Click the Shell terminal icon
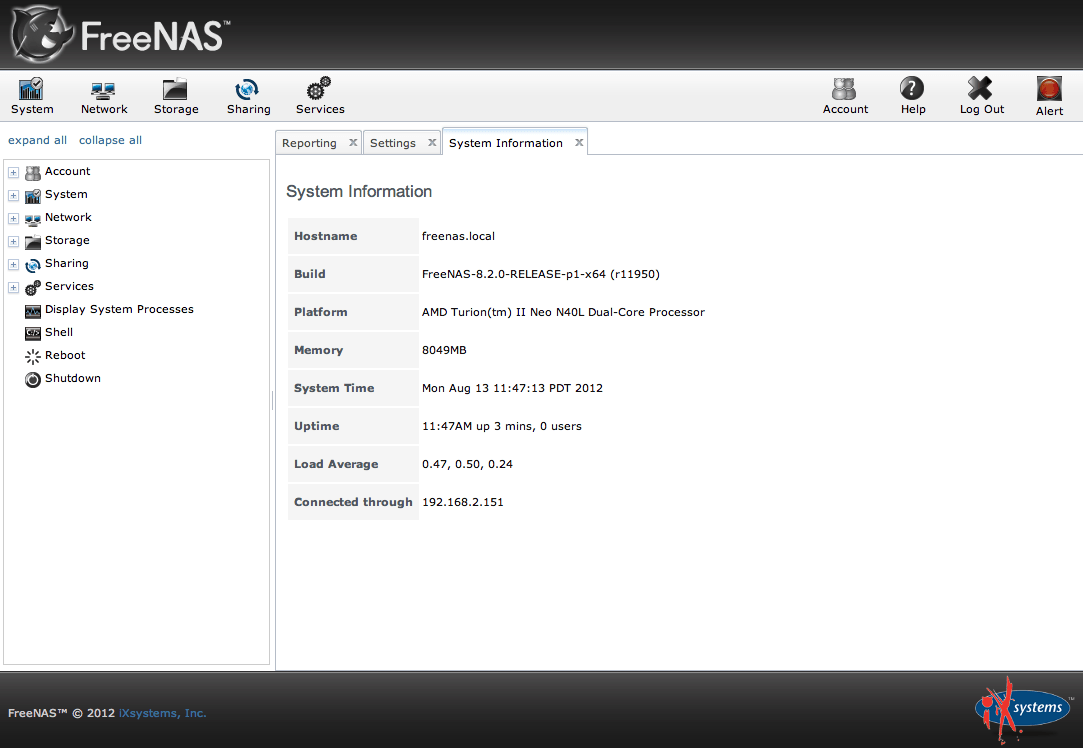Screen dimensions: 1083x748 tap(32, 334)
